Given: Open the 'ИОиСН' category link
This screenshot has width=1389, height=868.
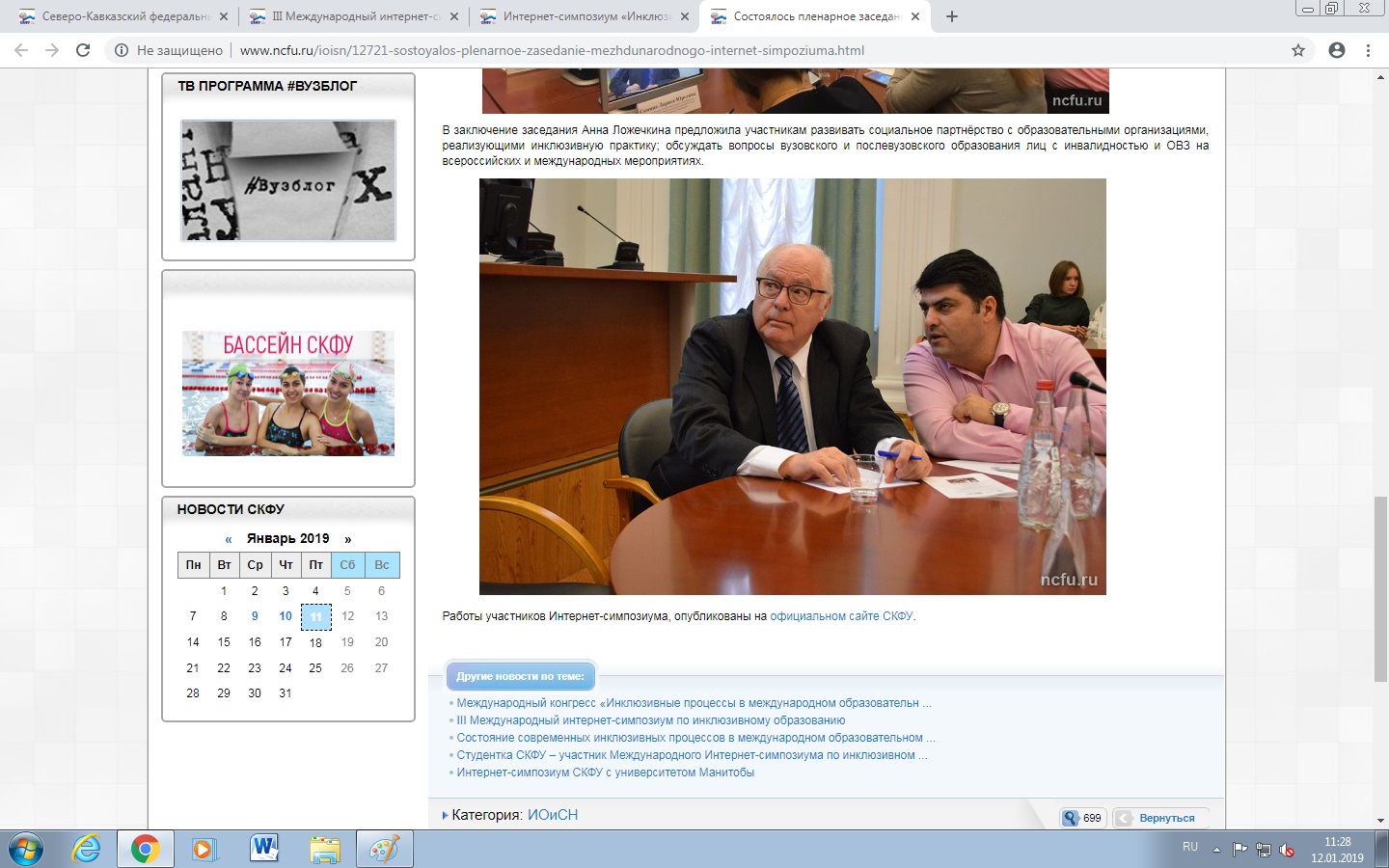Looking at the screenshot, I should 553,815.
